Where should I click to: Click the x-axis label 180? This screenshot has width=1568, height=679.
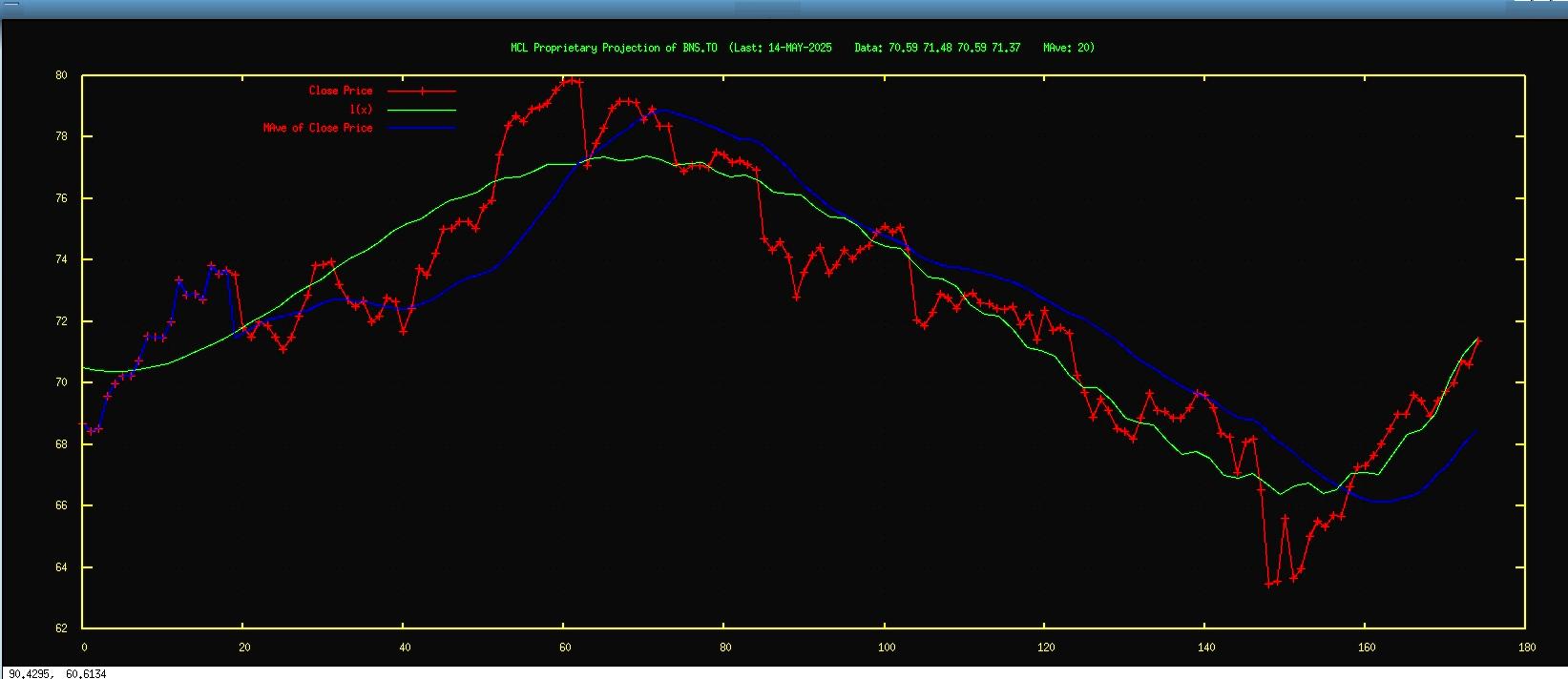click(x=1527, y=648)
